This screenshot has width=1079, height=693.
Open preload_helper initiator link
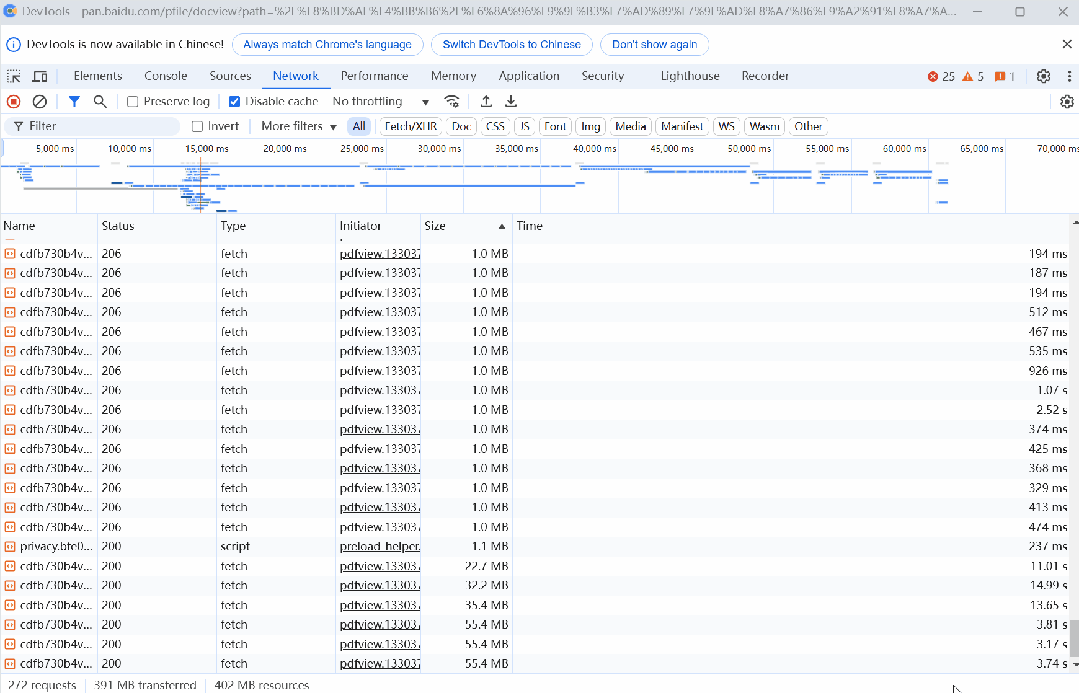point(380,546)
